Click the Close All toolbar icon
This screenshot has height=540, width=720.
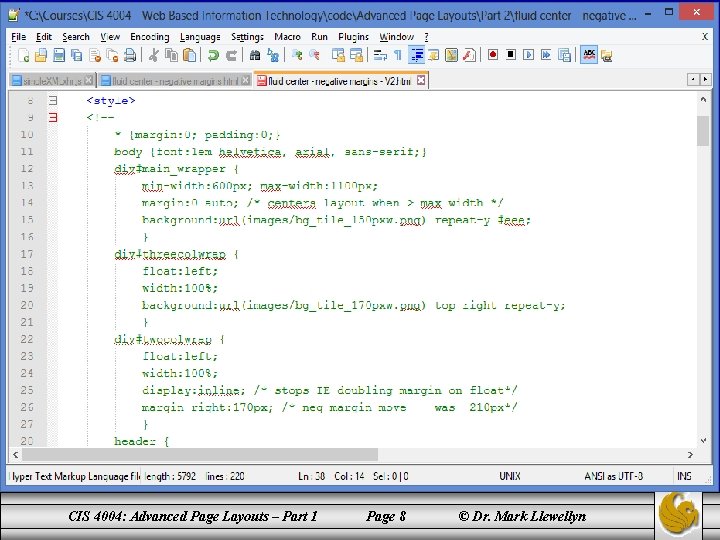click(x=112, y=56)
